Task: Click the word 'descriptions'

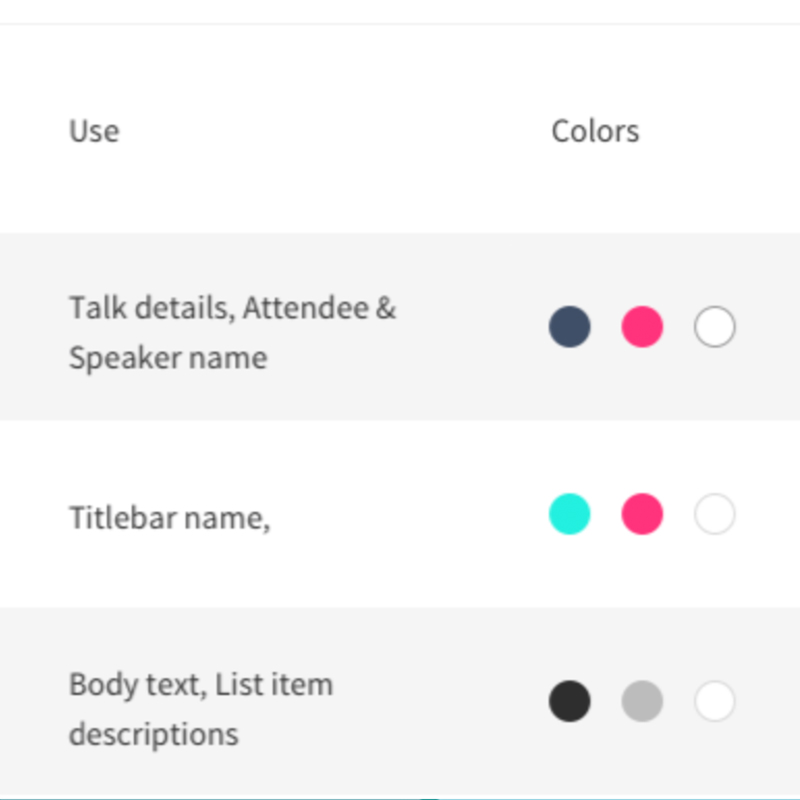Action: click(x=154, y=735)
